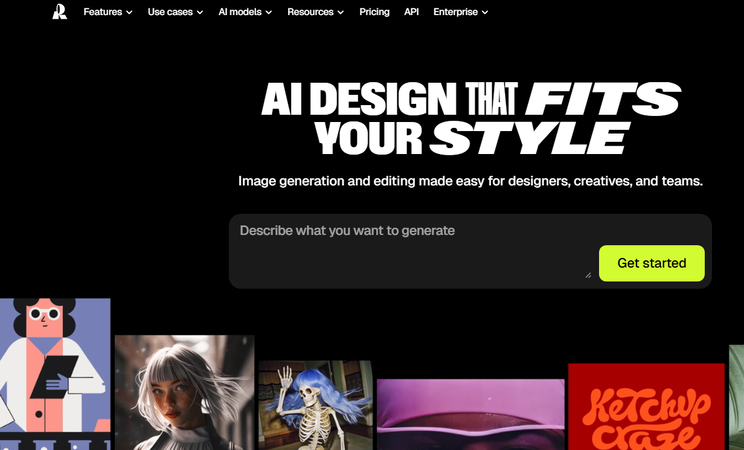
Task: Expand the AI models dropdown
Action: point(245,12)
